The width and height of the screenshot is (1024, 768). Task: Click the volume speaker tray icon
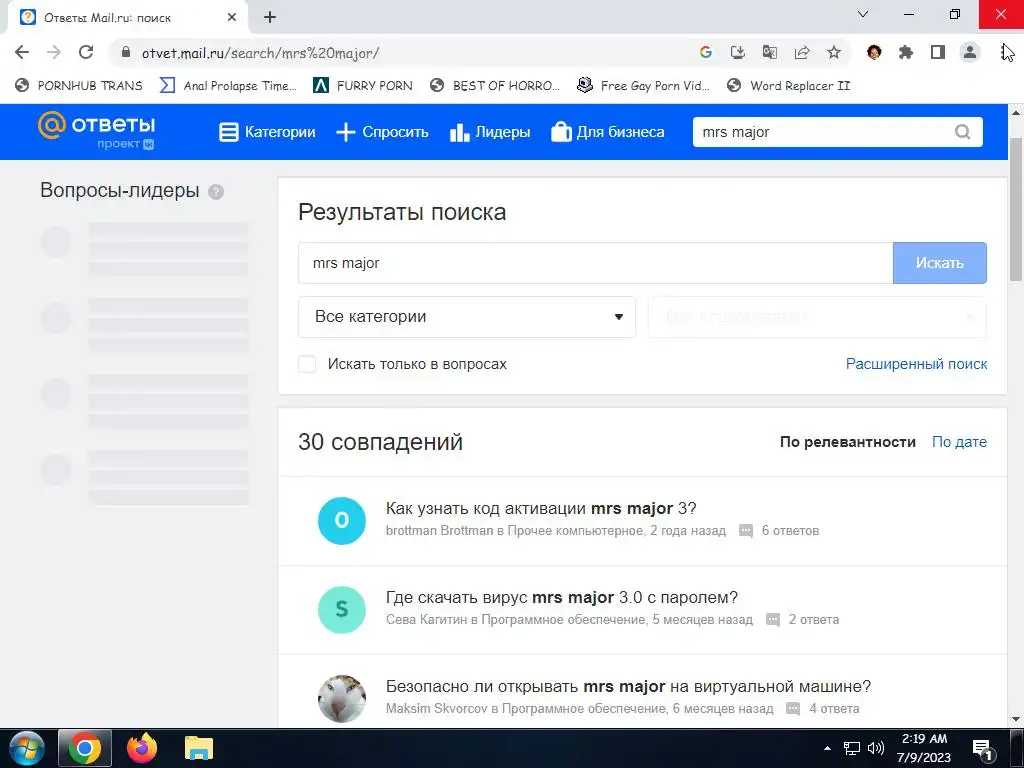pyautogui.click(x=876, y=748)
